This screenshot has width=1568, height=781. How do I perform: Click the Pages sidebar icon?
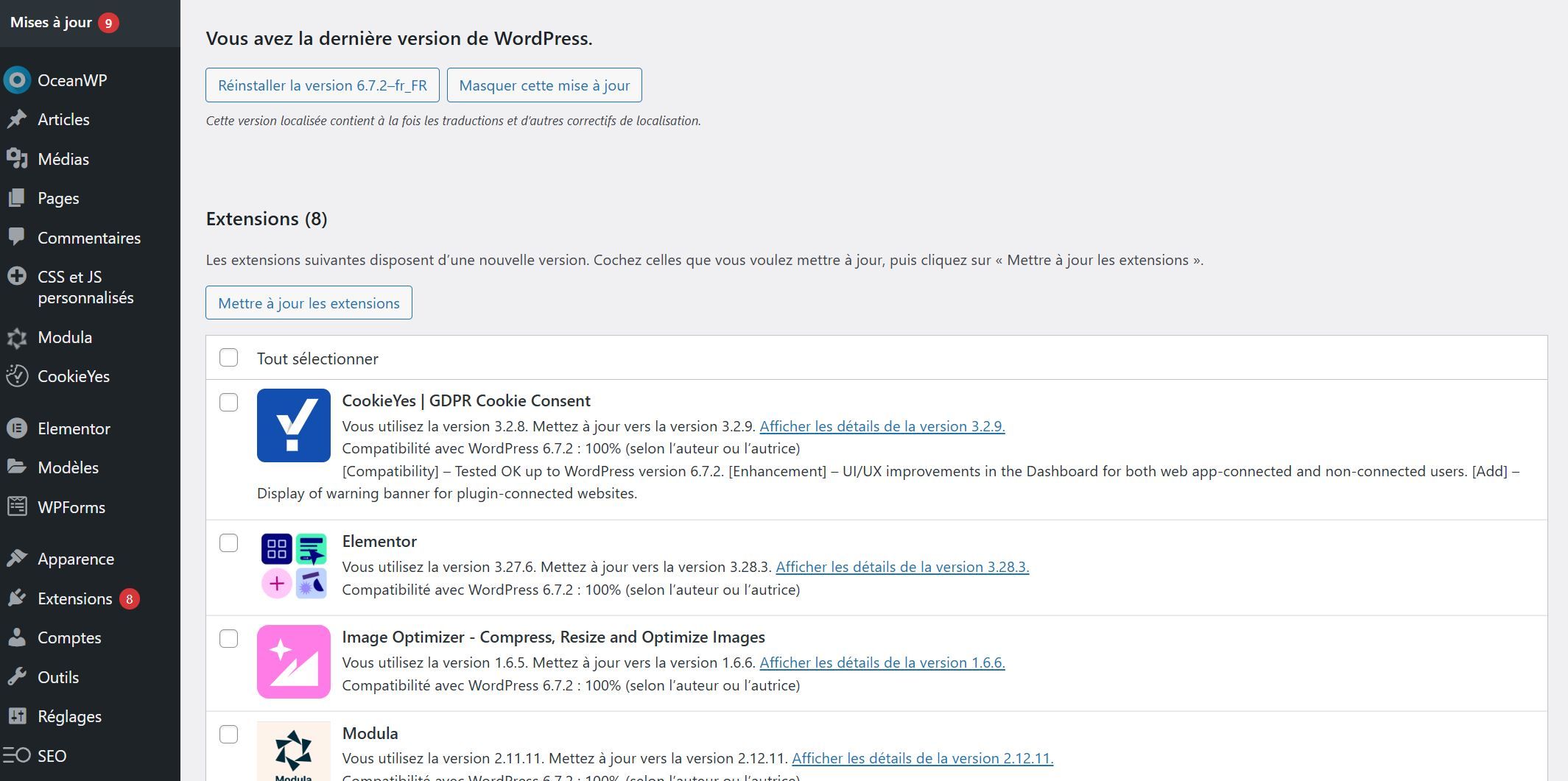(x=17, y=198)
